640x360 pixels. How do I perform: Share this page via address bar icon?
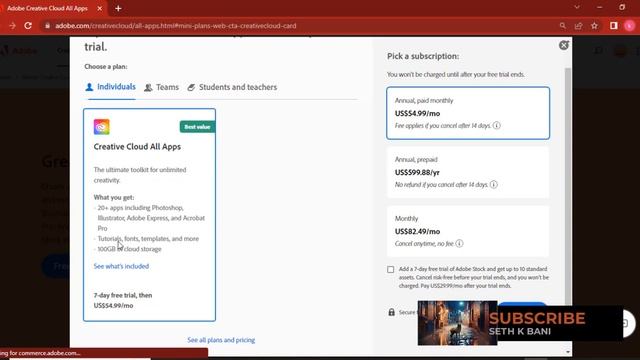click(x=578, y=26)
